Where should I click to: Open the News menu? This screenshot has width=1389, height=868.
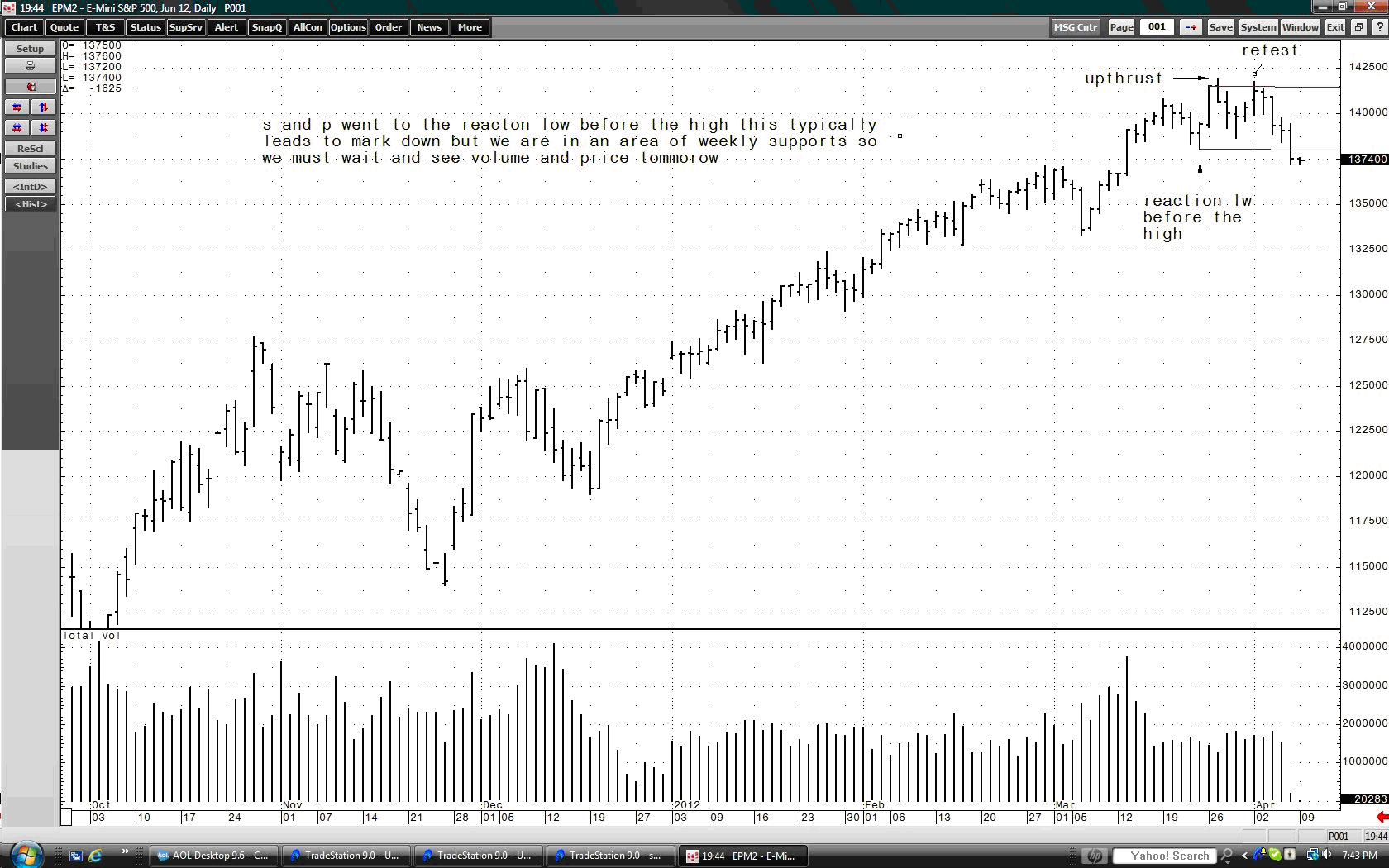[429, 27]
